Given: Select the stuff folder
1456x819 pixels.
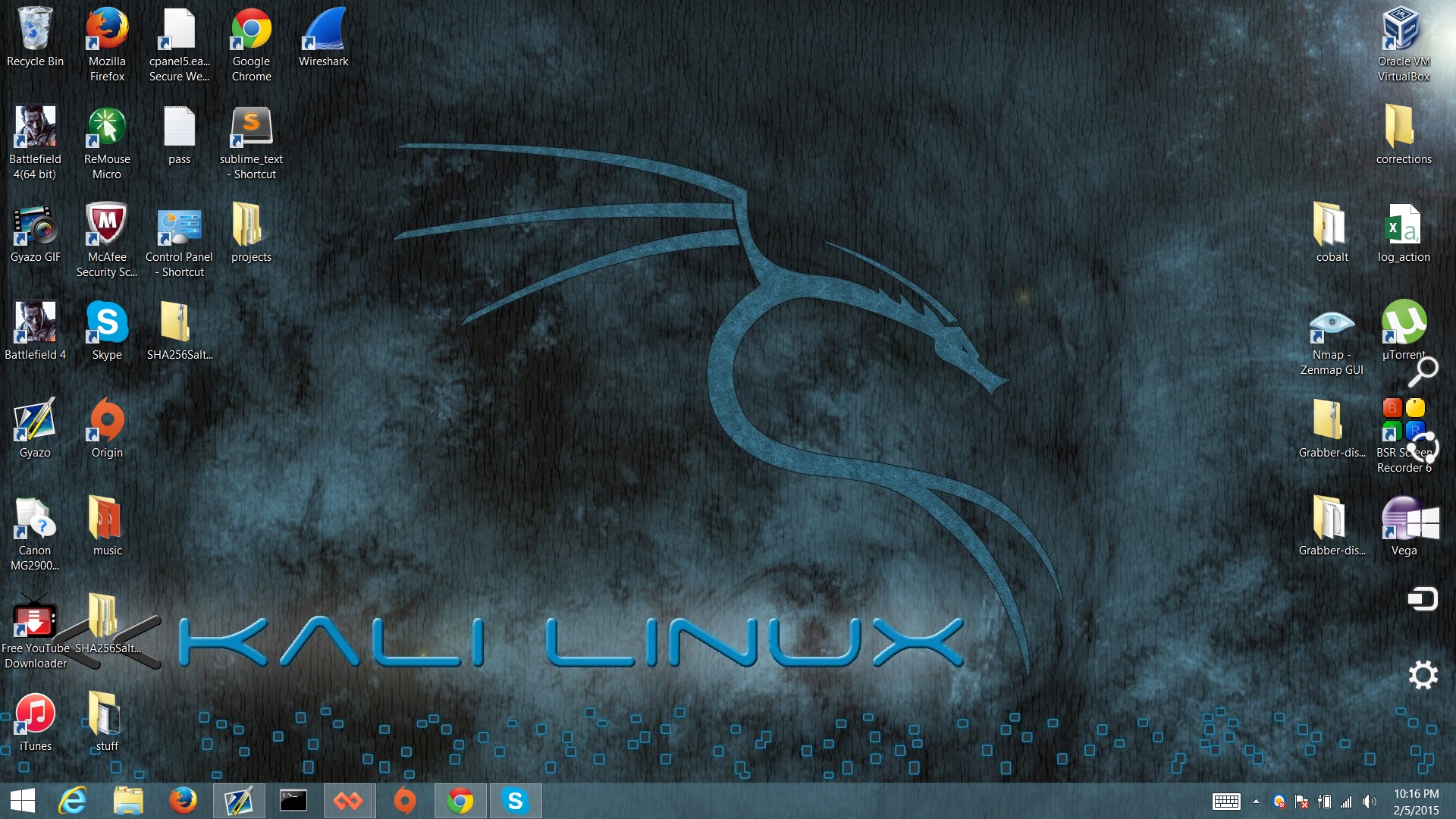Looking at the screenshot, I should click(x=107, y=722).
